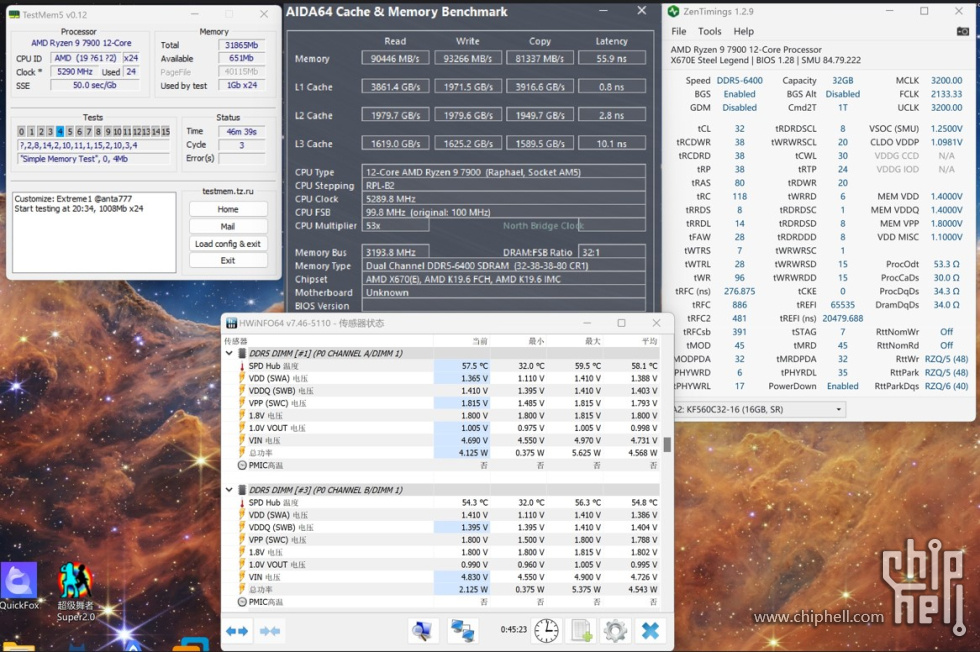This screenshot has width=980, height=652.
Task: Click L3 Cache Latency value 10.1 ns
Action: click(612, 144)
